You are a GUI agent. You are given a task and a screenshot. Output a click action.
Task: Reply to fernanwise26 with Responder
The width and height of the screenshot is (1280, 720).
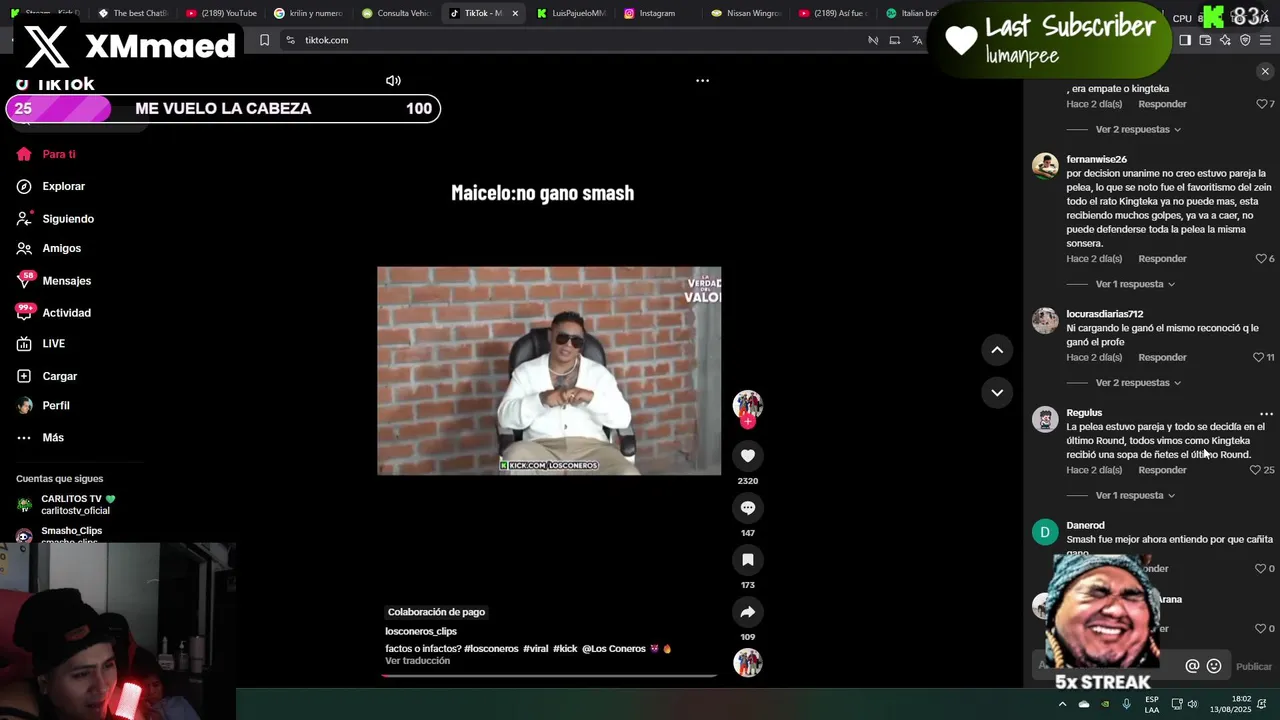tap(1162, 259)
